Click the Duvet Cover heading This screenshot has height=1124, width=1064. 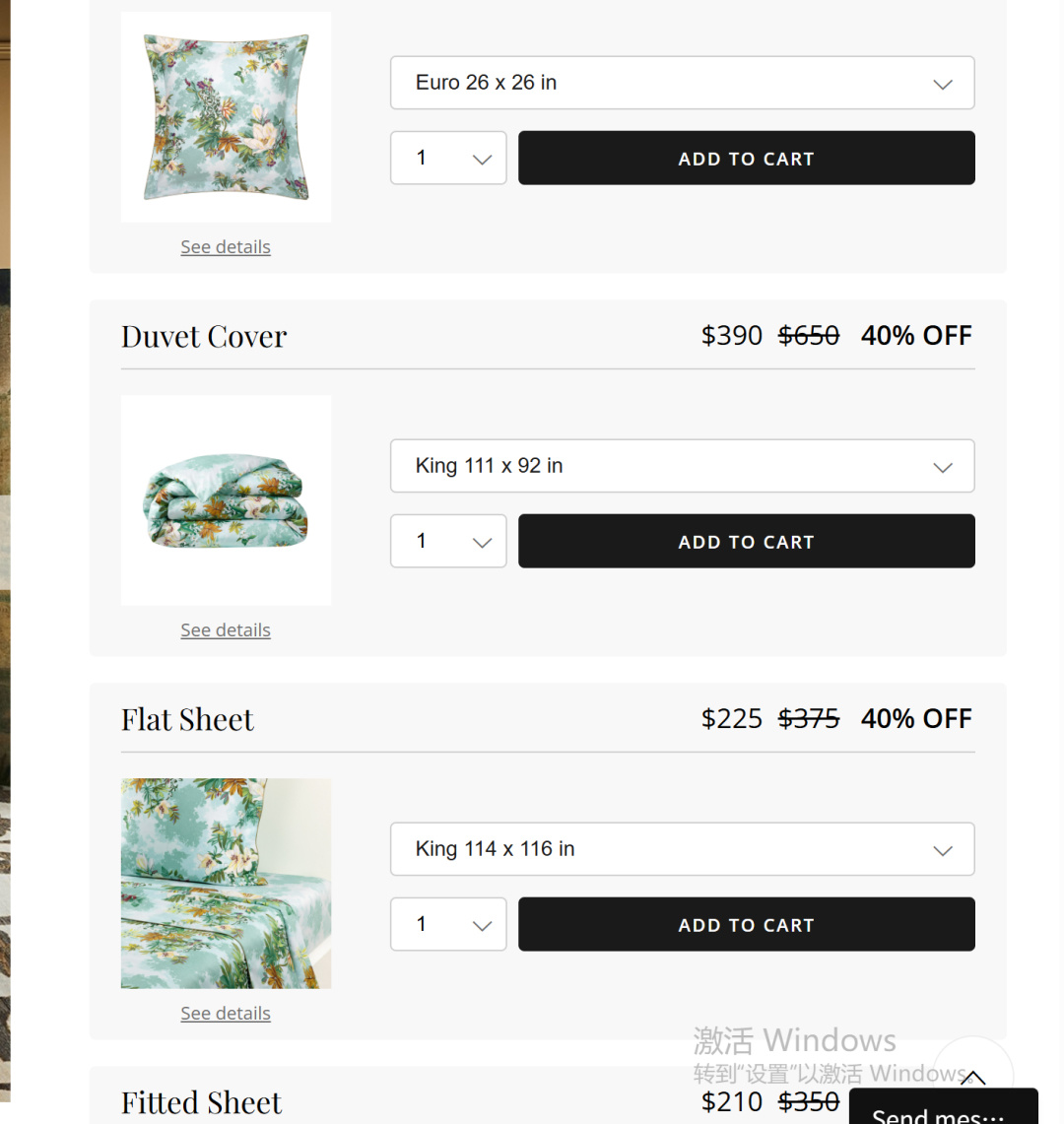click(204, 337)
